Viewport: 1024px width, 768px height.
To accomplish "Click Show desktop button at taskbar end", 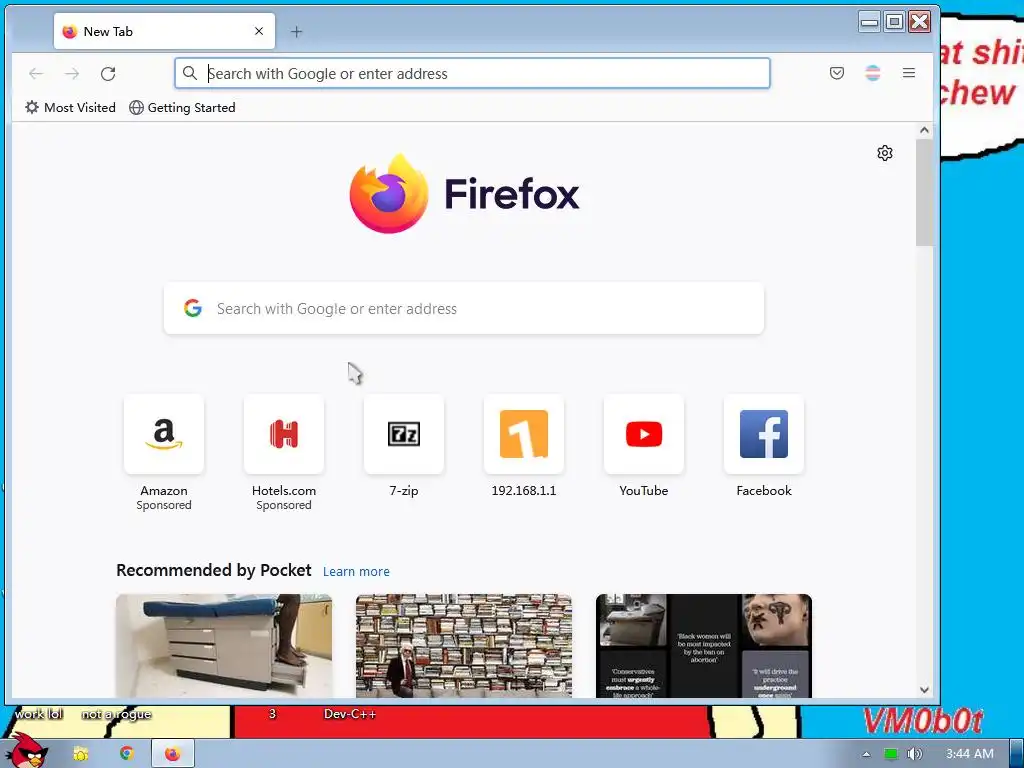I will (x=1017, y=754).
